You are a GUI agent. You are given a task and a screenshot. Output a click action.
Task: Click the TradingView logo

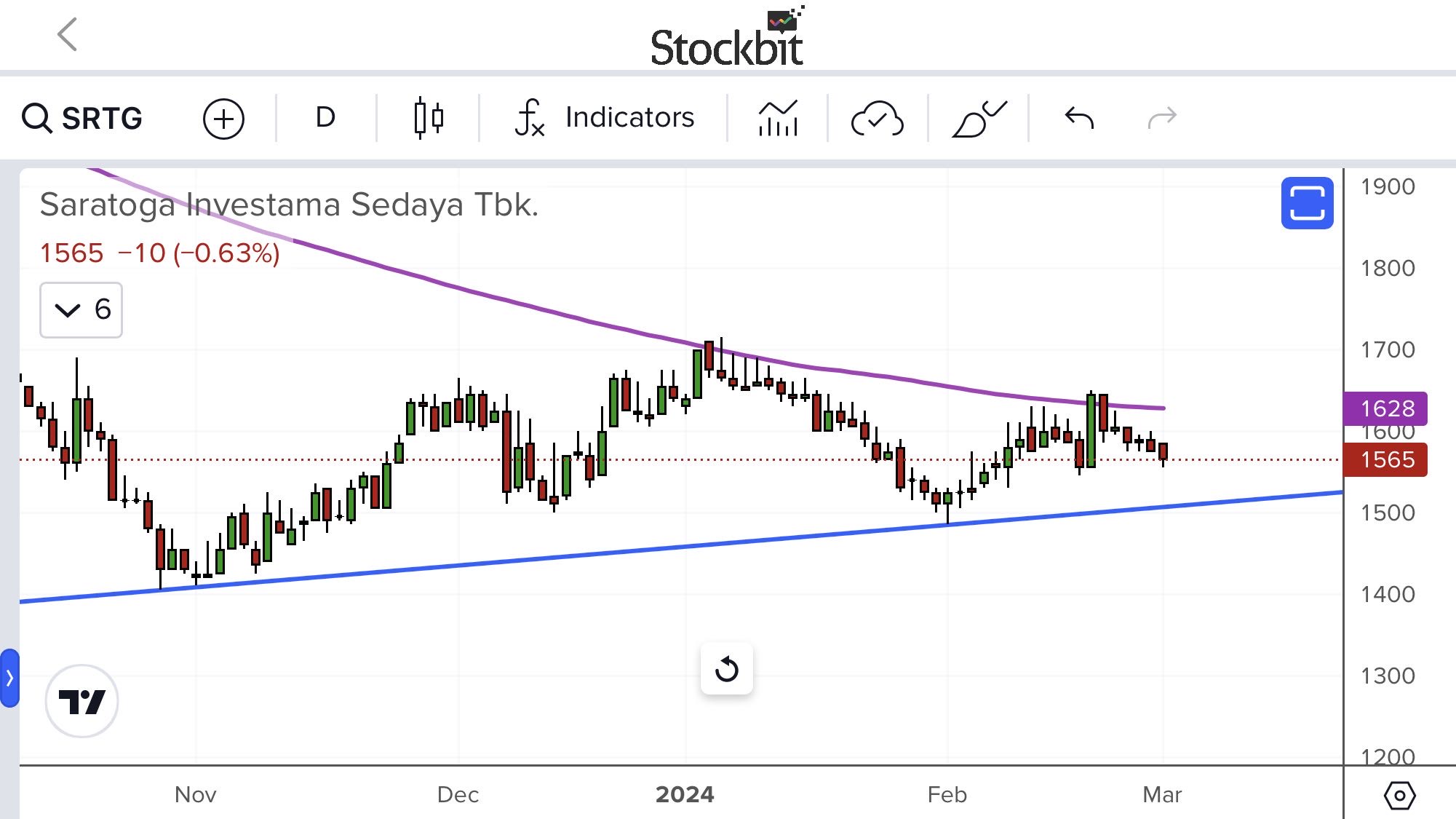tap(81, 701)
